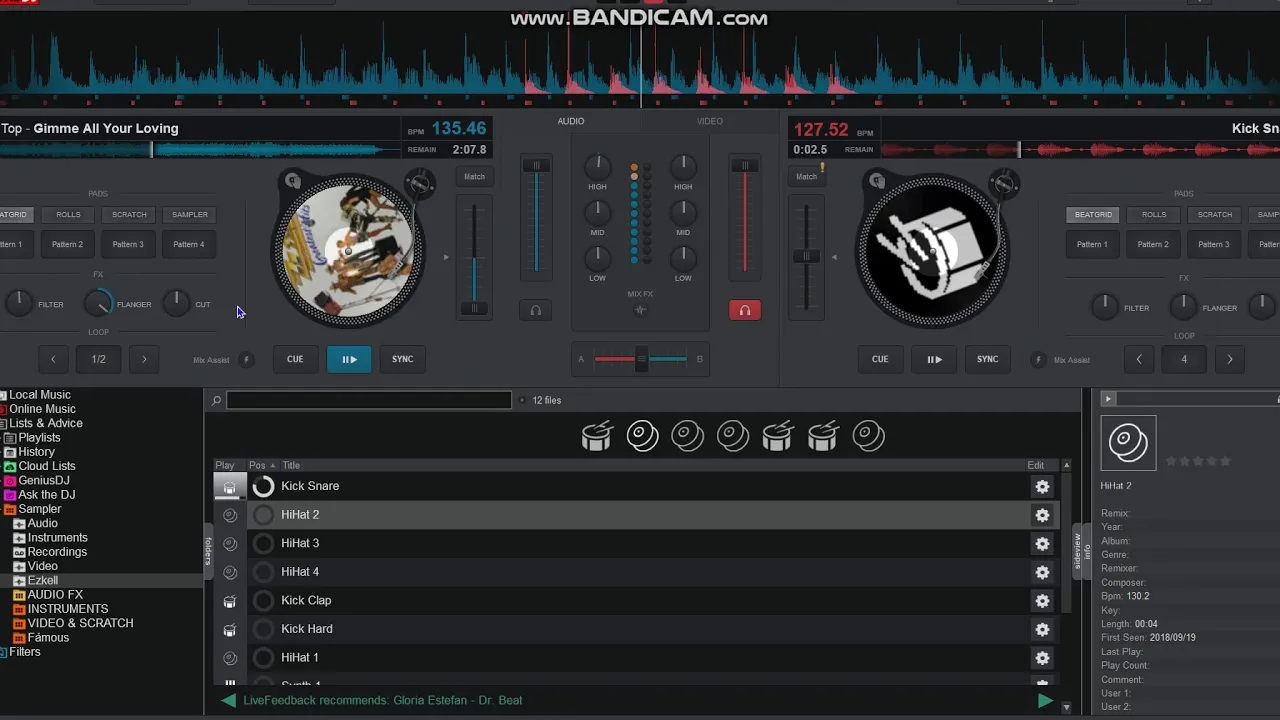
Task: Toggle the left deck FILTER effect
Action: (x=19, y=304)
